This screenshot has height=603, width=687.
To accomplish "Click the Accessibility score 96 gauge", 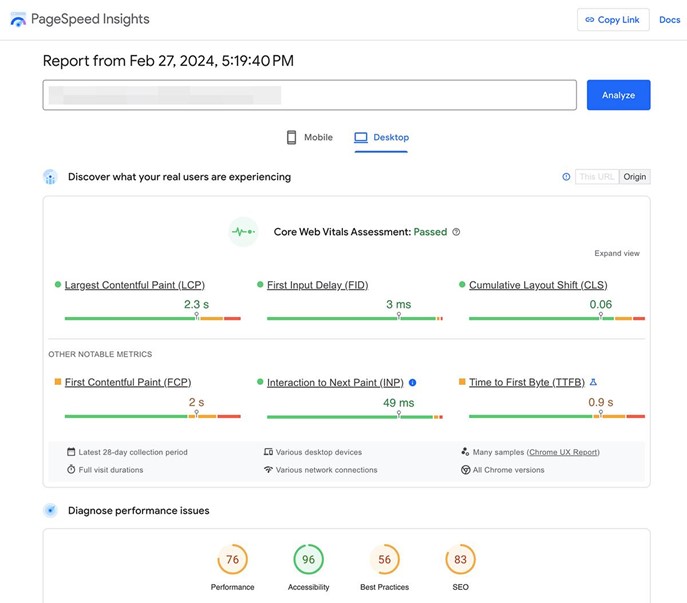I will tap(308, 559).
